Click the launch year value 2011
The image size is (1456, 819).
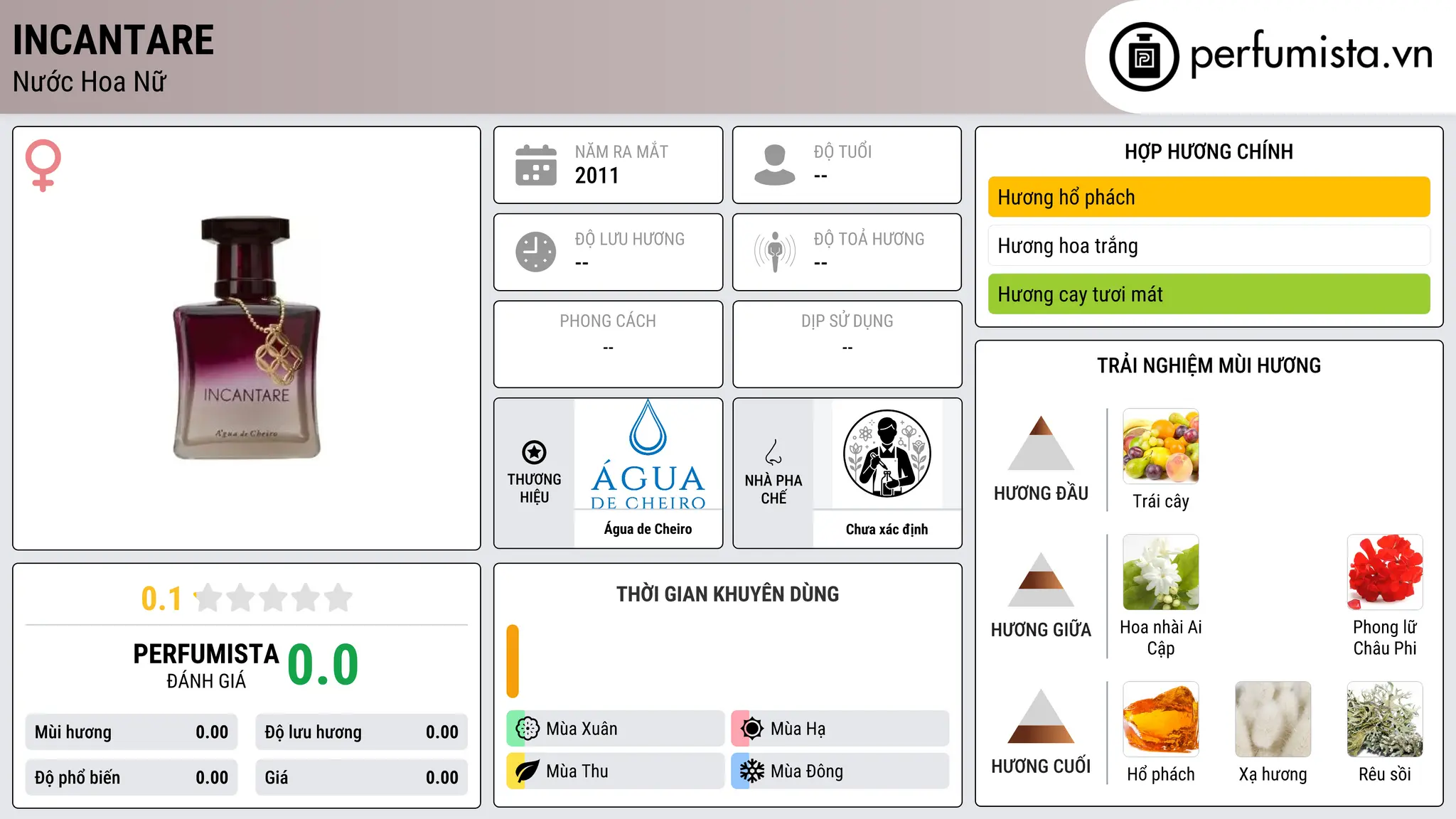(597, 176)
